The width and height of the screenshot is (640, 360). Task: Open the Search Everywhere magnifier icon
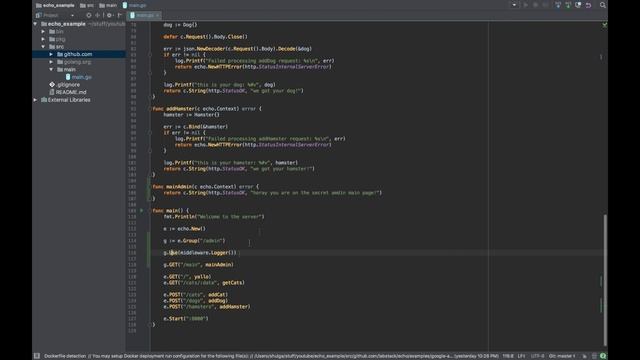[x=602, y=5]
